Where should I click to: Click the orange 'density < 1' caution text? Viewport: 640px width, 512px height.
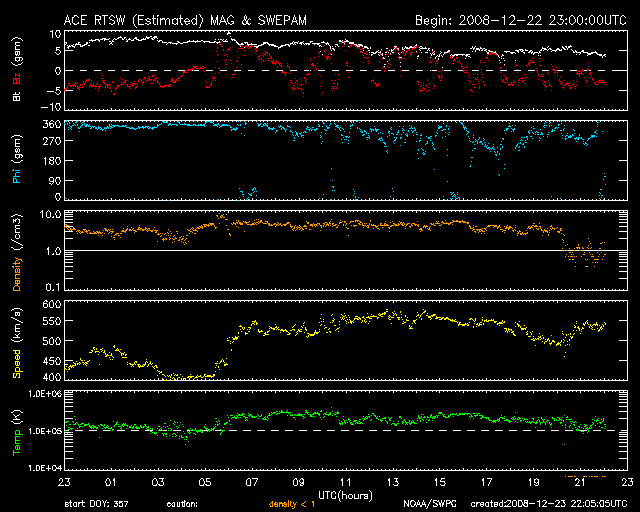coord(292,504)
